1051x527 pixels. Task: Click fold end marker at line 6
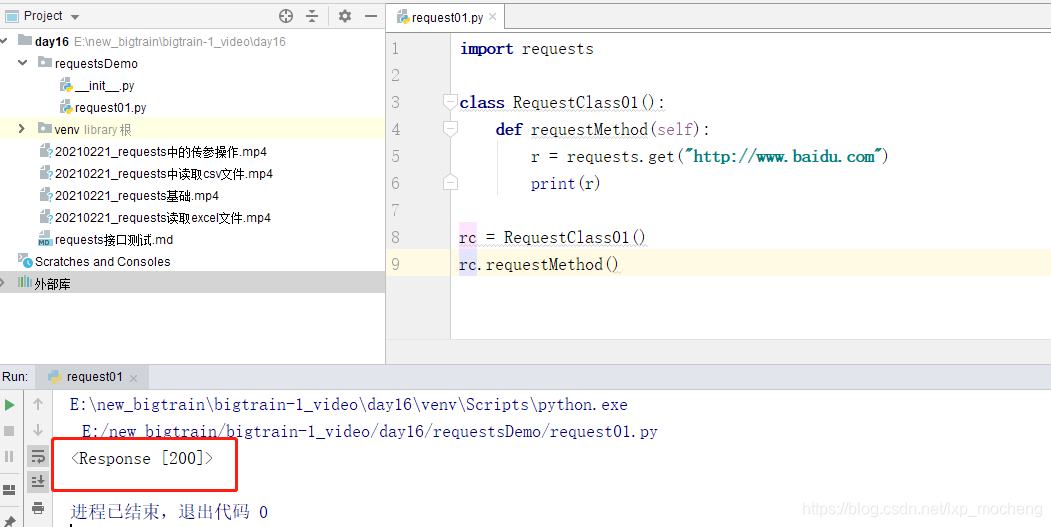[x=450, y=182]
